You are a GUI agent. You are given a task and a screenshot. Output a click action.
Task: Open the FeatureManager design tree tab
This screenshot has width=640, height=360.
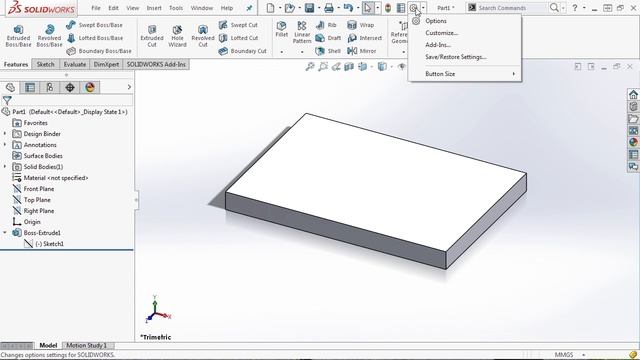tap(10, 87)
